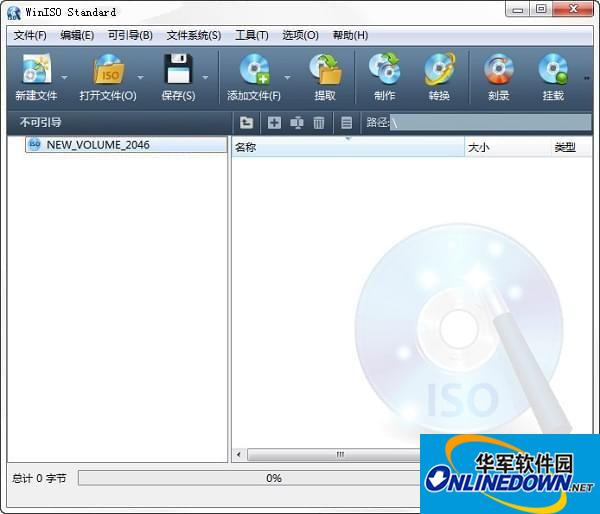Click the 制作 (Make) disc icon
The width and height of the screenshot is (600, 514).
(x=384, y=70)
